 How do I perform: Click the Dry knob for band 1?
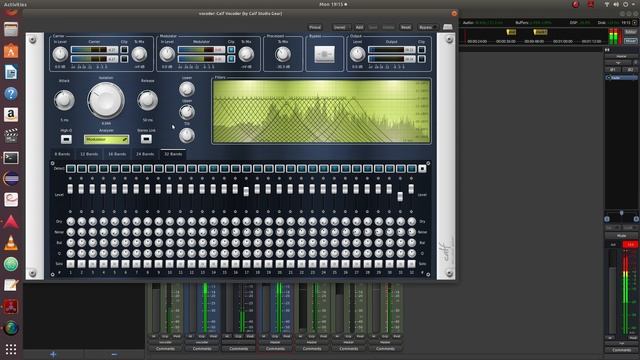pyautogui.click(x=71, y=221)
